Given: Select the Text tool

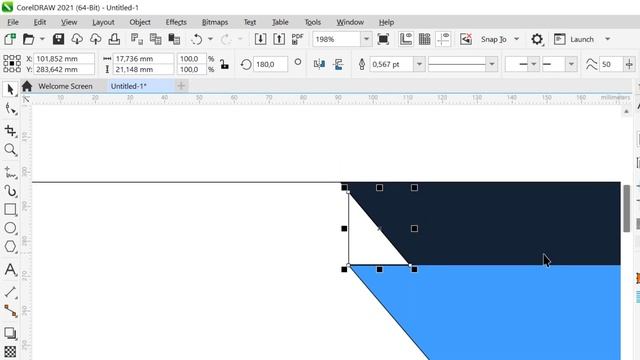Looking at the screenshot, I should click(10, 270).
